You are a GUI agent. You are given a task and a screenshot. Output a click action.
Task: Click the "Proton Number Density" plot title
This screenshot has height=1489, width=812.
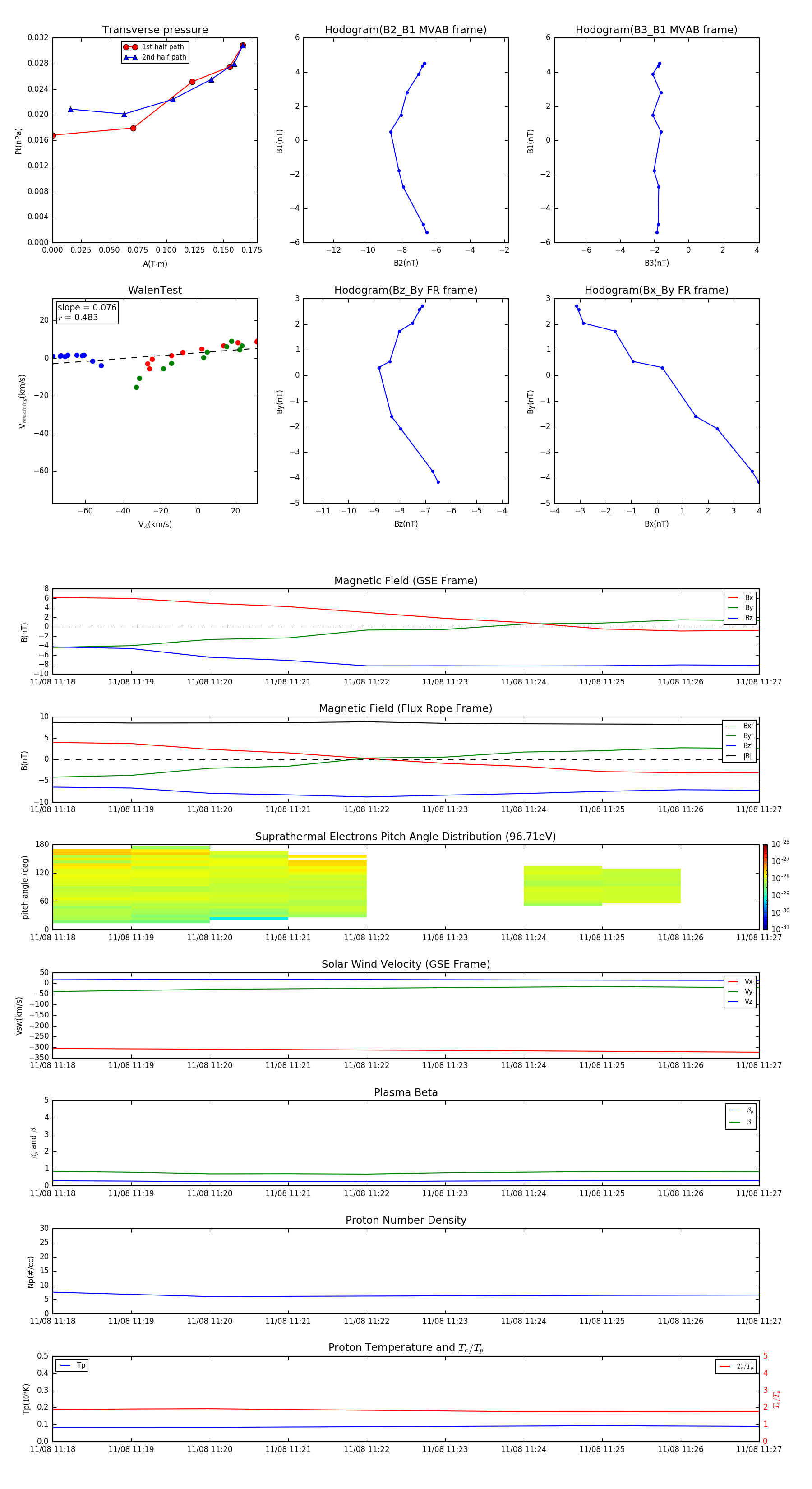tap(406, 1221)
